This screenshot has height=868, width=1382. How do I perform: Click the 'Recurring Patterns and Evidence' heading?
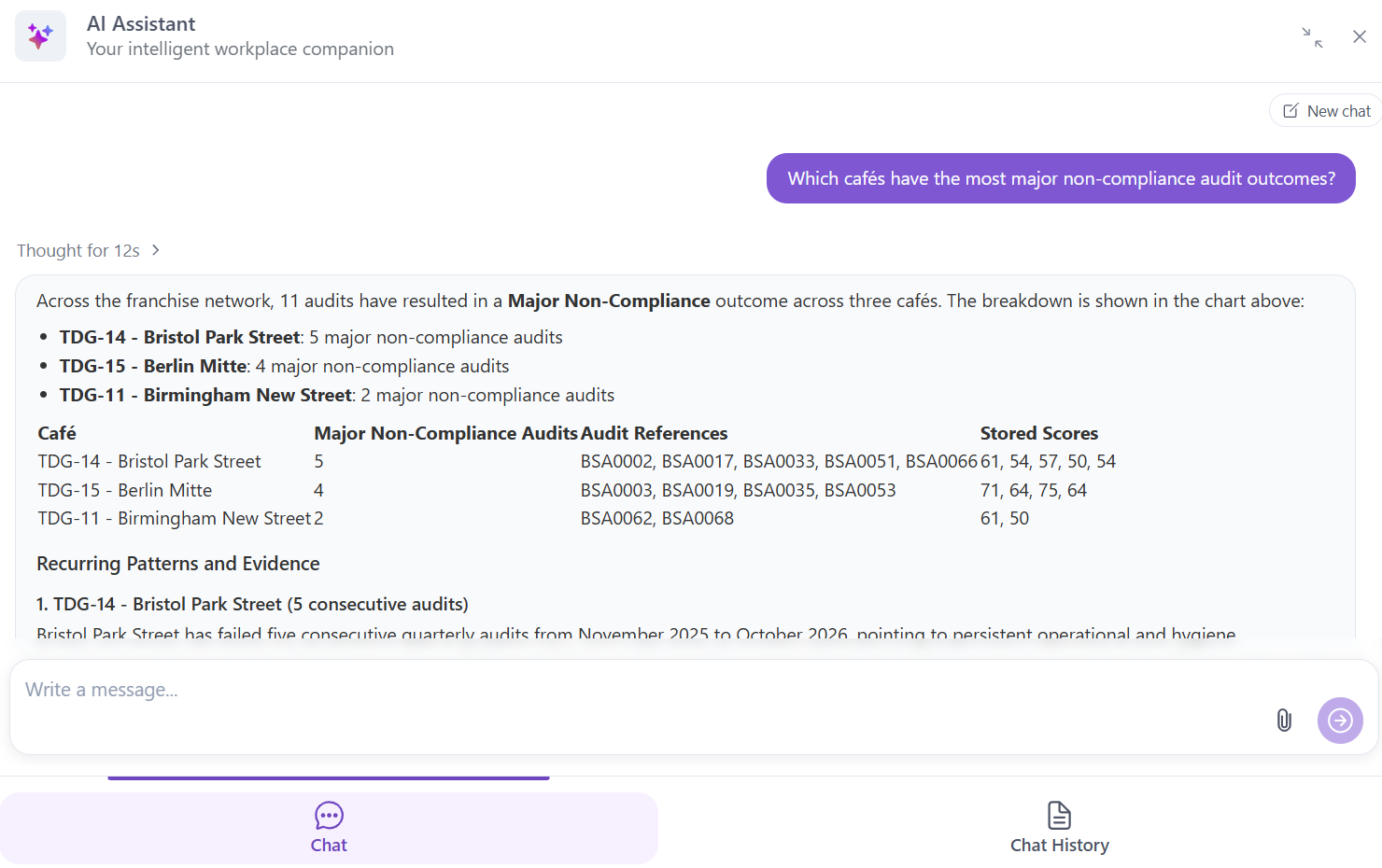click(178, 564)
